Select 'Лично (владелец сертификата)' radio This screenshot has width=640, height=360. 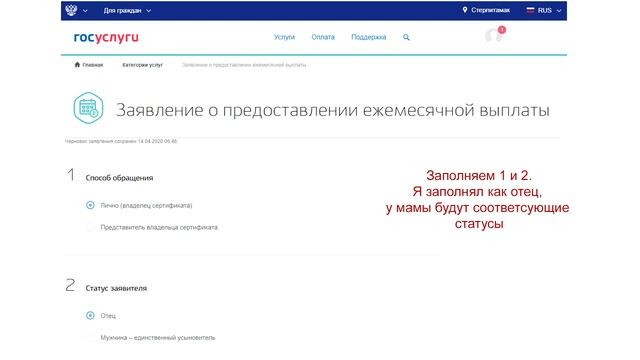click(90, 205)
